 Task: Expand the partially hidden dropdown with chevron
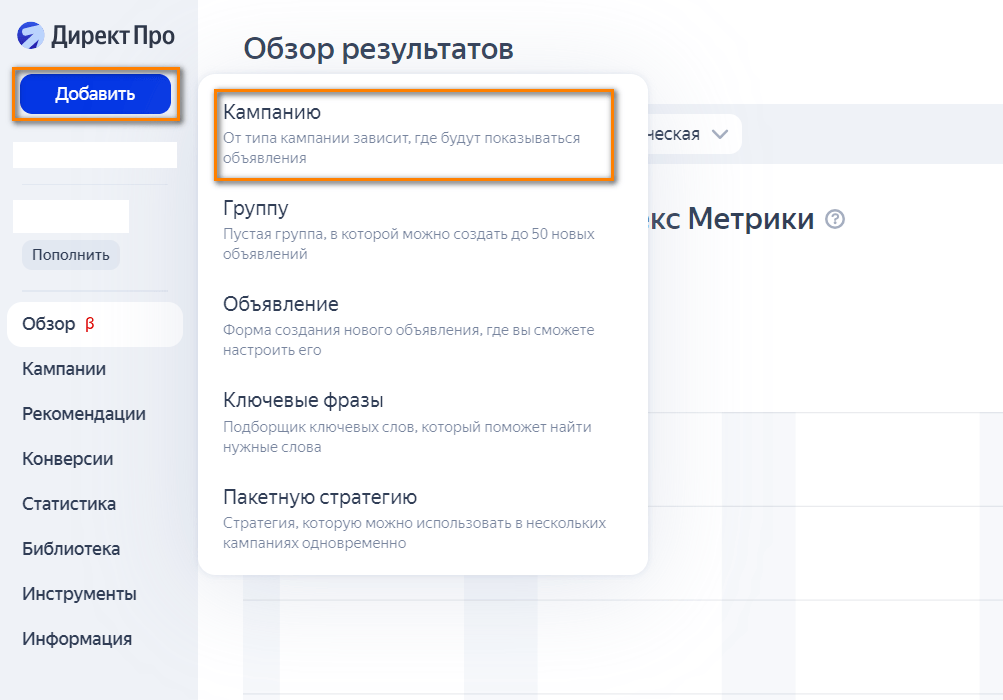(x=718, y=135)
